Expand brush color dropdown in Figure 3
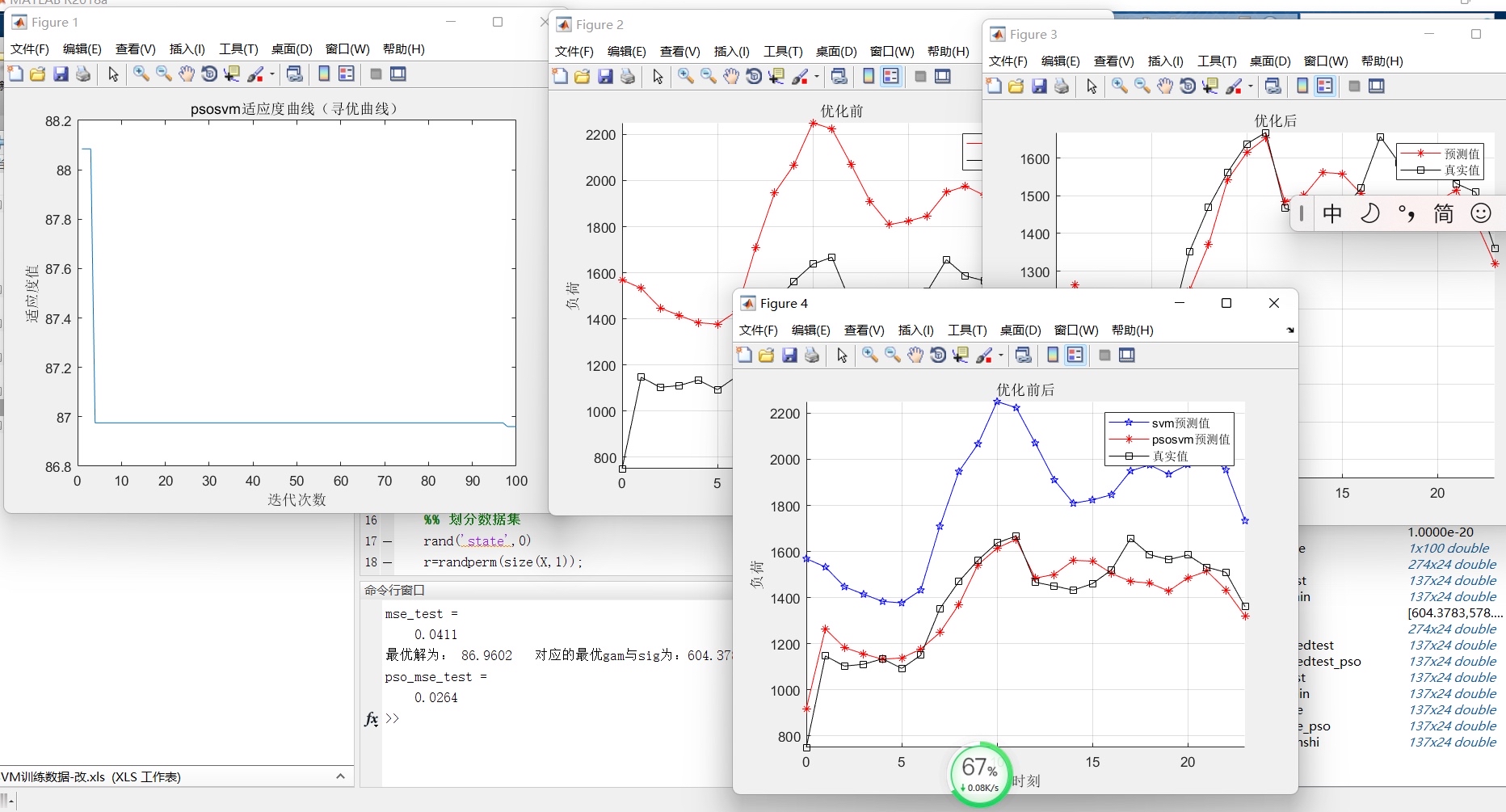The height and width of the screenshot is (812, 1506). tap(1251, 86)
